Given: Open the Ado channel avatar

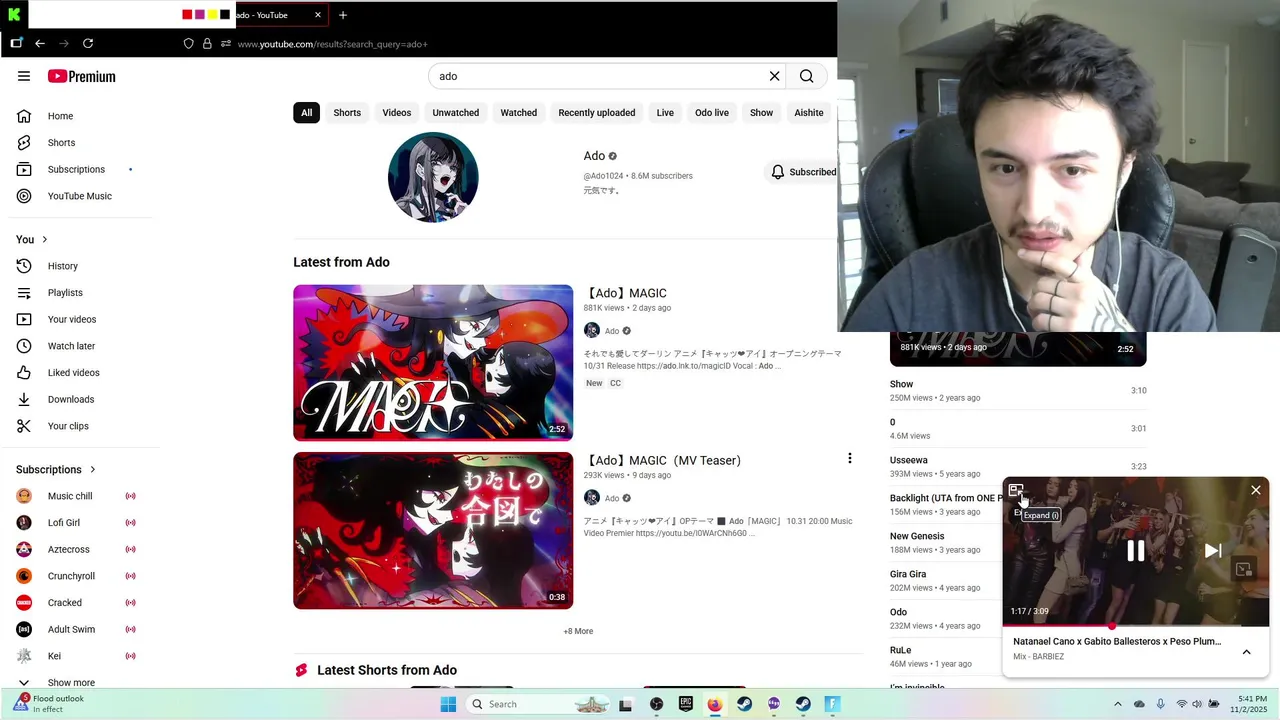Looking at the screenshot, I should click(x=433, y=177).
